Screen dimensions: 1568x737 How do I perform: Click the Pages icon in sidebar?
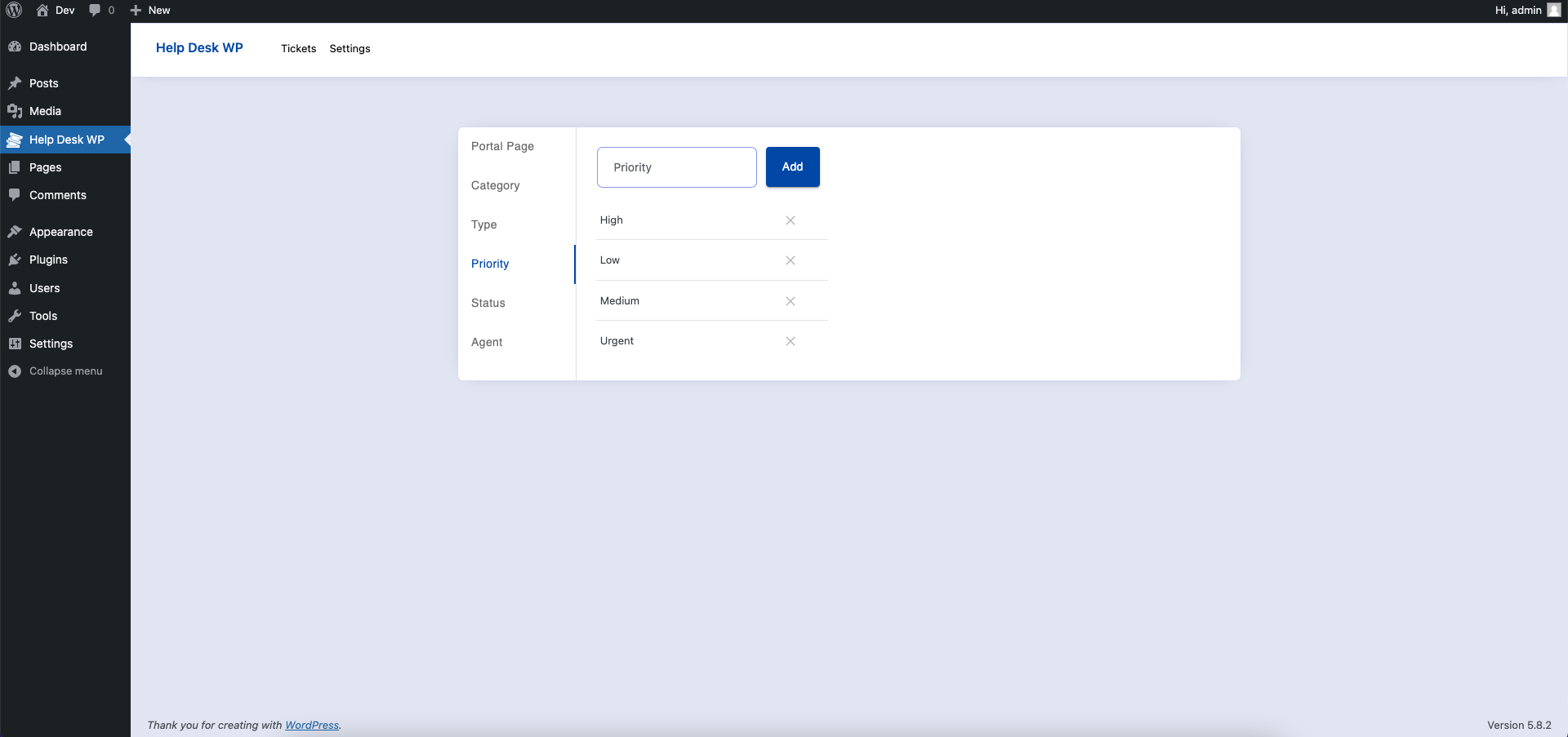[15, 167]
